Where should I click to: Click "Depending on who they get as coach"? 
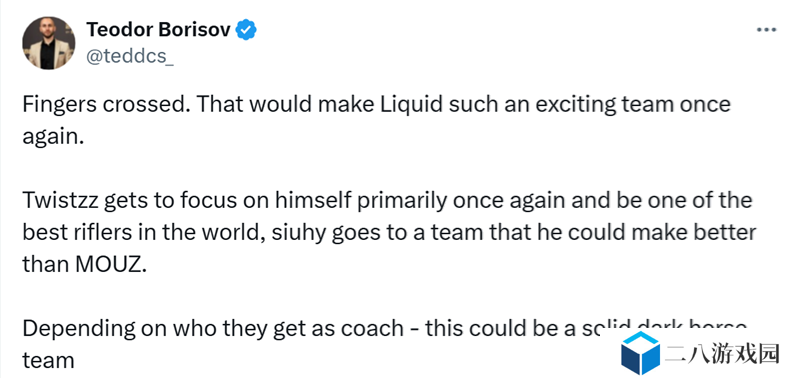[213, 329]
